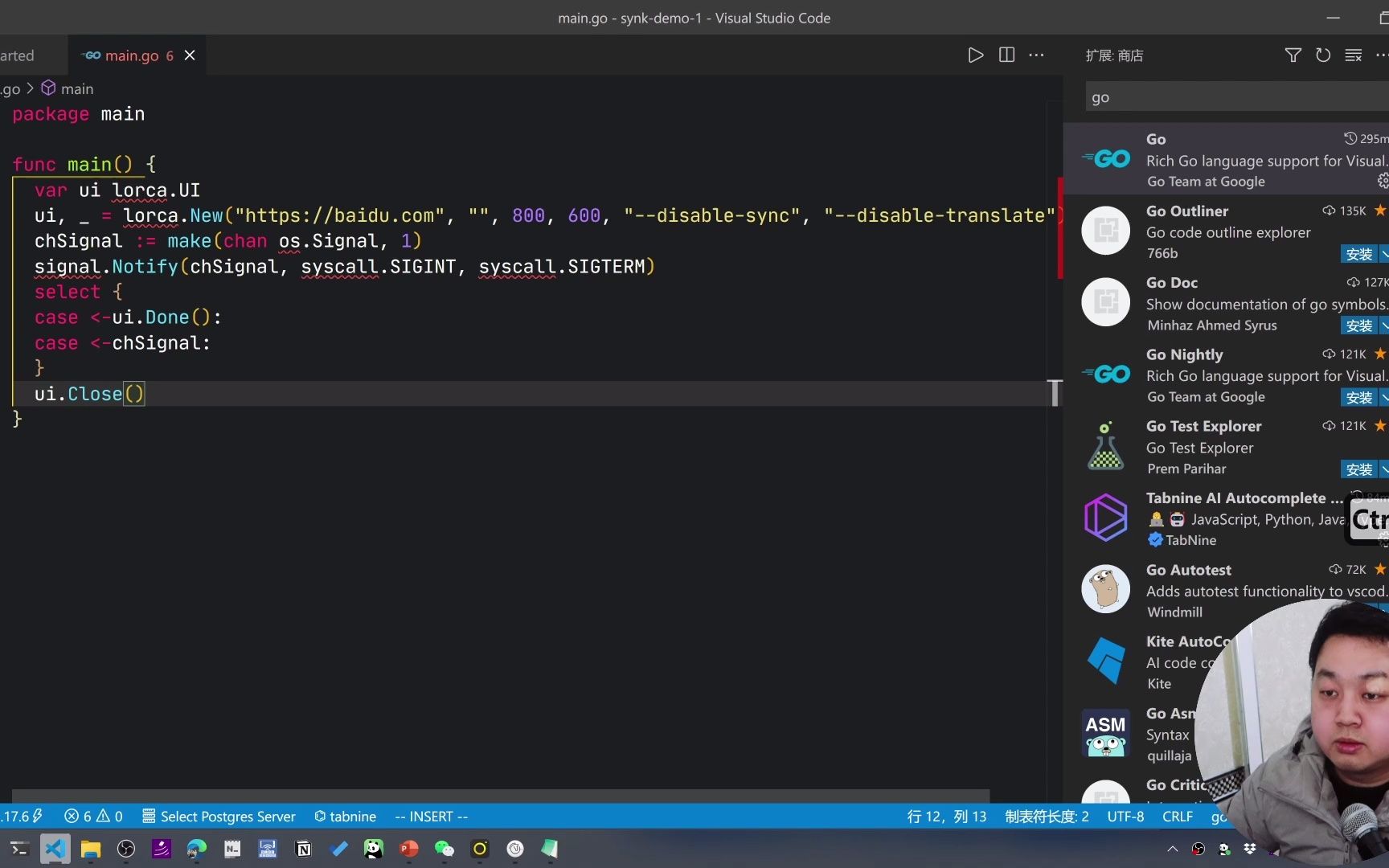
Task: Open Tabnine from the status bar
Action: (345, 816)
